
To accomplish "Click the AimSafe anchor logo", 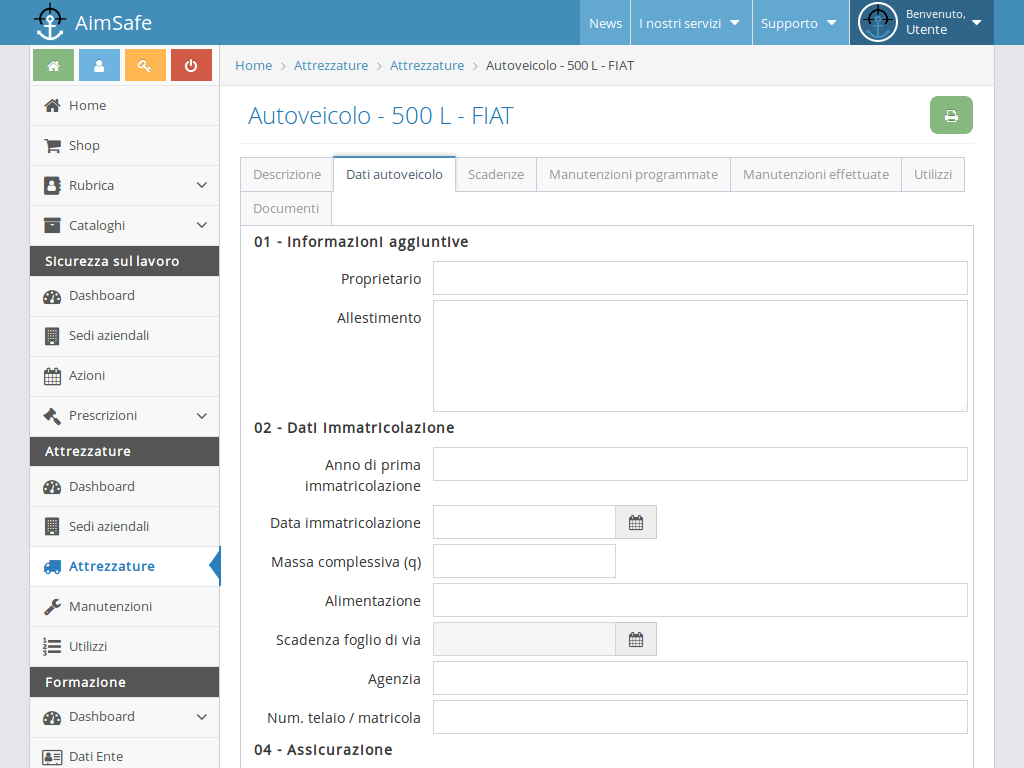I will click(50, 22).
